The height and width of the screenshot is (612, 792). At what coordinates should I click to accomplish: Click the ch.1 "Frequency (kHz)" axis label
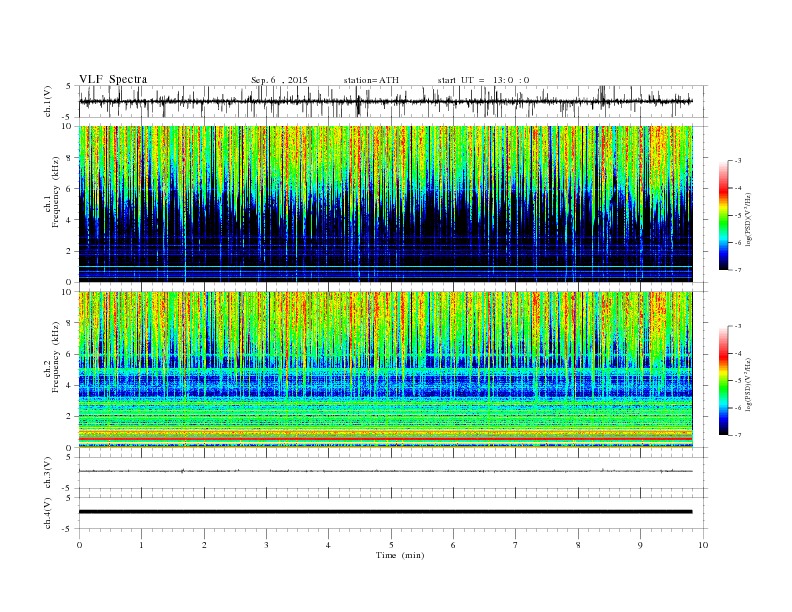(56, 192)
